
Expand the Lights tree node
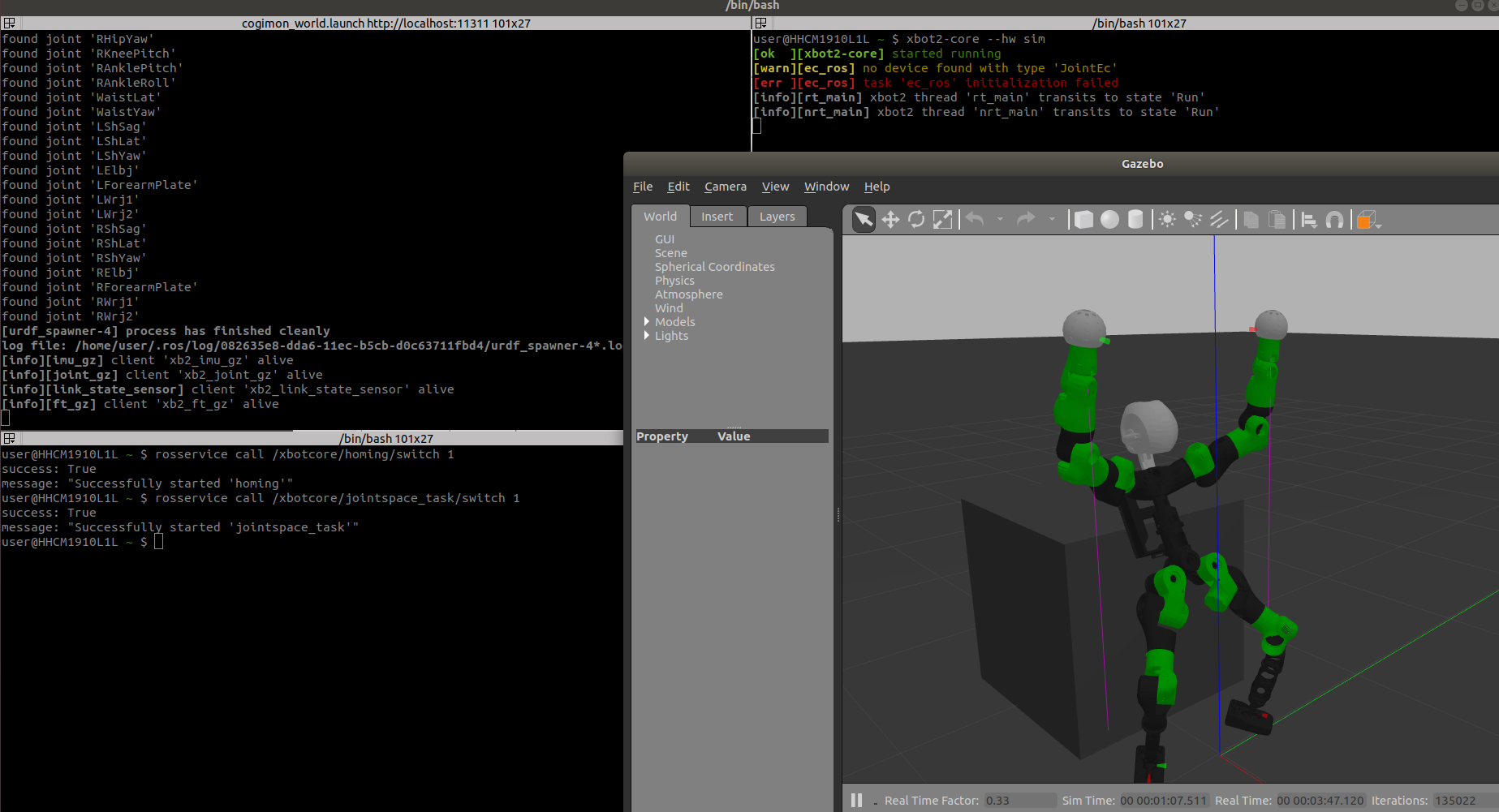[647, 336]
